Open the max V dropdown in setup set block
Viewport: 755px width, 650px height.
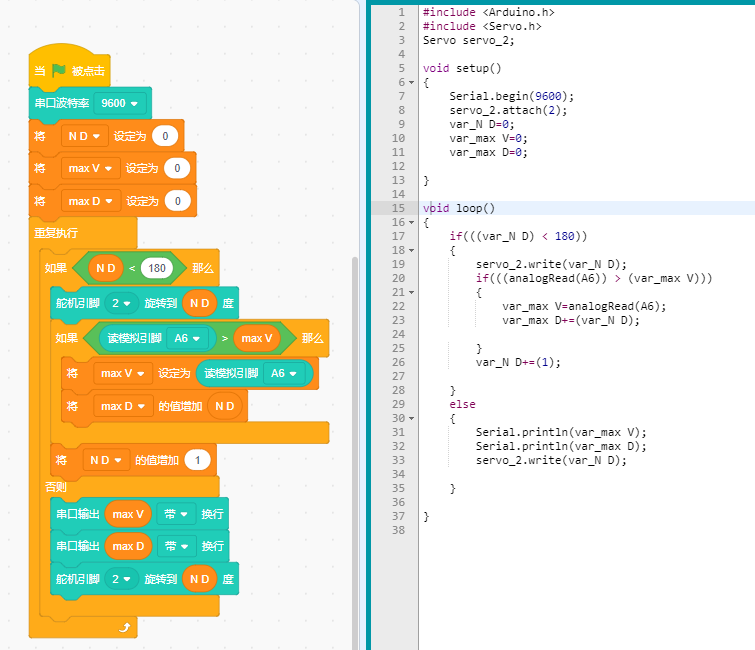(x=91, y=168)
